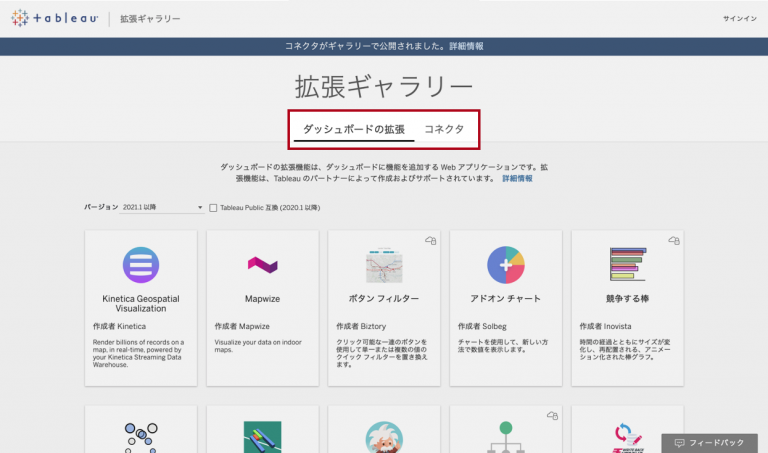Open the Kinetica Geospatial Visualization title
Viewport: 768px width, 453px height.
pyautogui.click(x=141, y=304)
